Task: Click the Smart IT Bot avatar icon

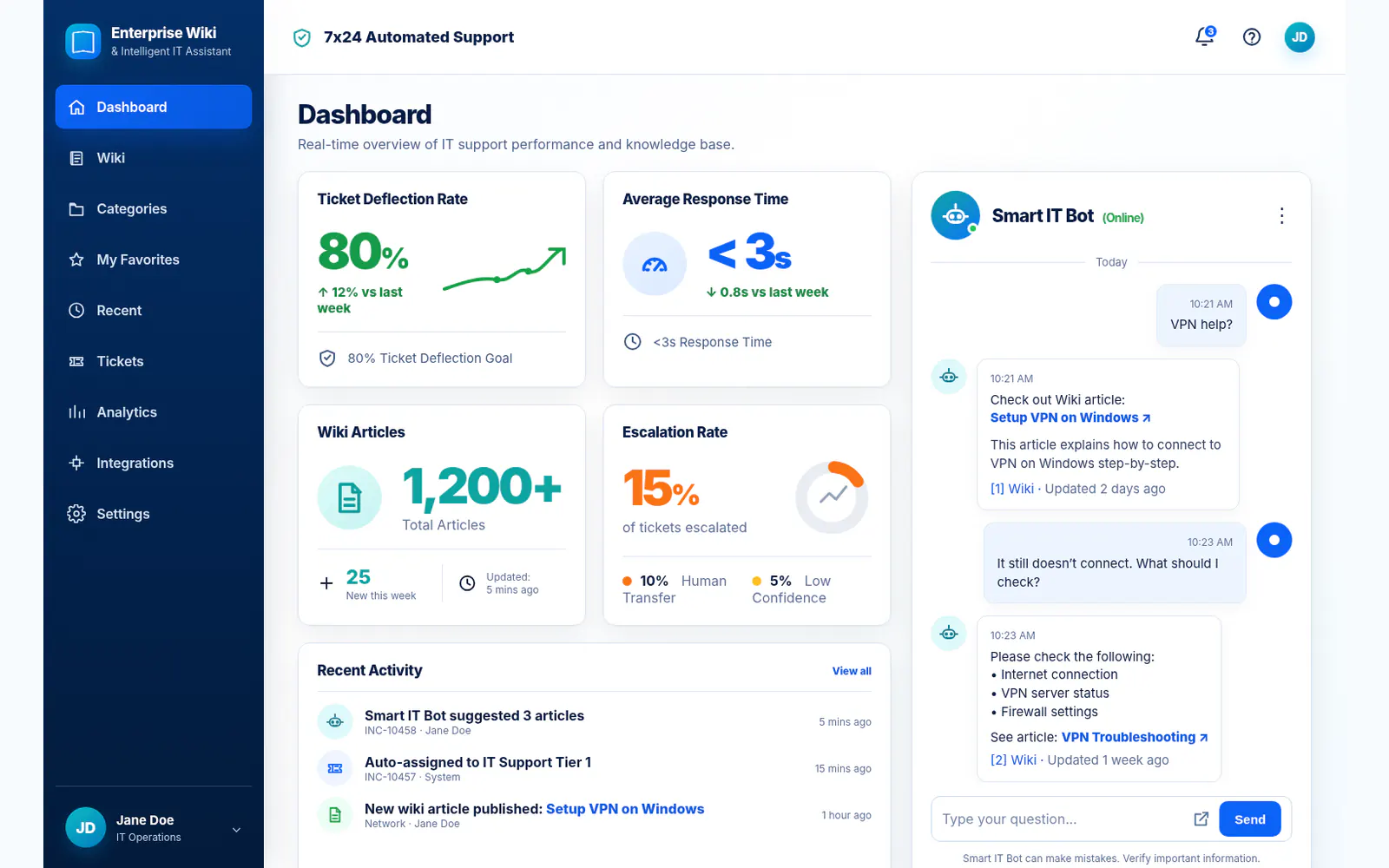Action: click(x=955, y=215)
